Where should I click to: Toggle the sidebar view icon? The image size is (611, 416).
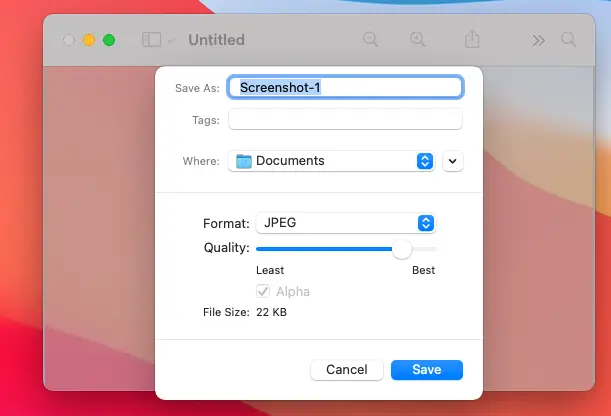151,40
